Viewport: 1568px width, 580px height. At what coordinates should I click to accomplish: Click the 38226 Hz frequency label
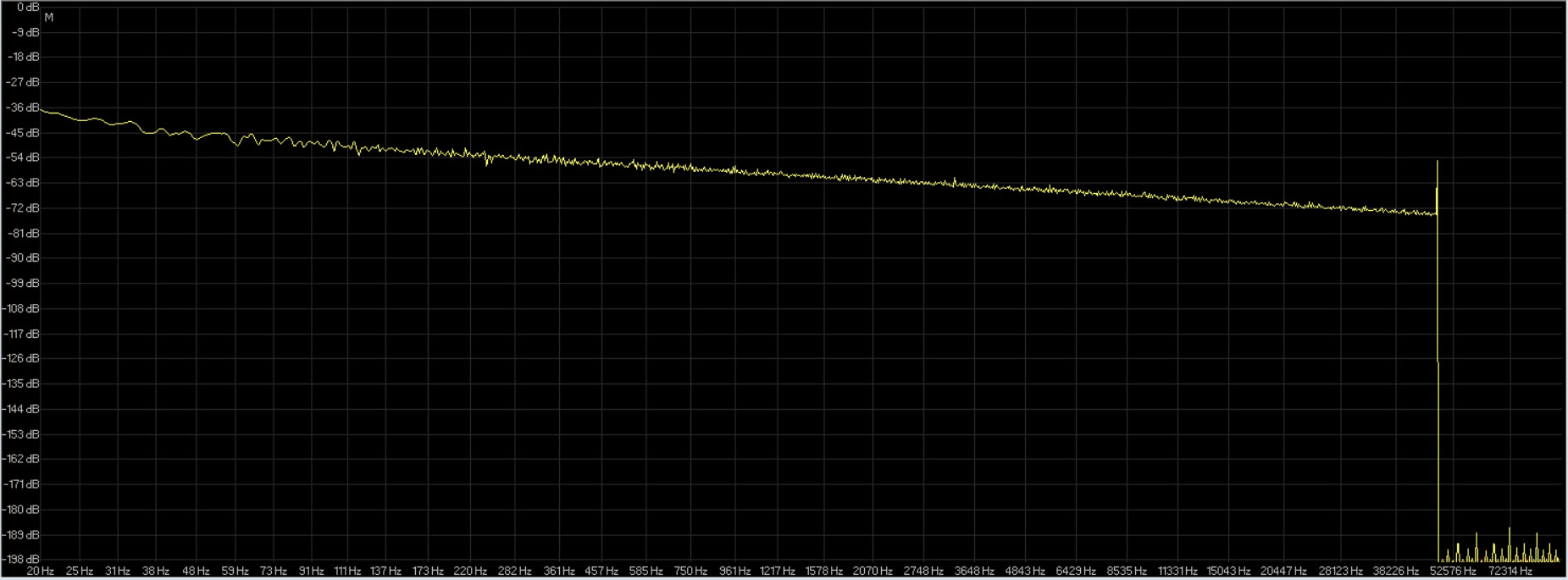tap(1396, 572)
